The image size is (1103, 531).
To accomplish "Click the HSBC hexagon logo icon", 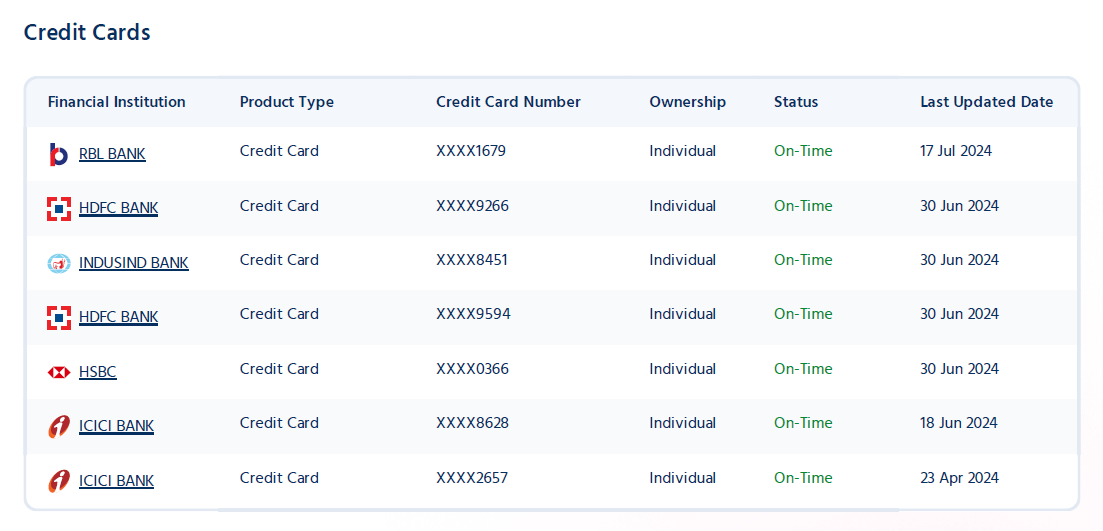I will pyautogui.click(x=59, y=372).
